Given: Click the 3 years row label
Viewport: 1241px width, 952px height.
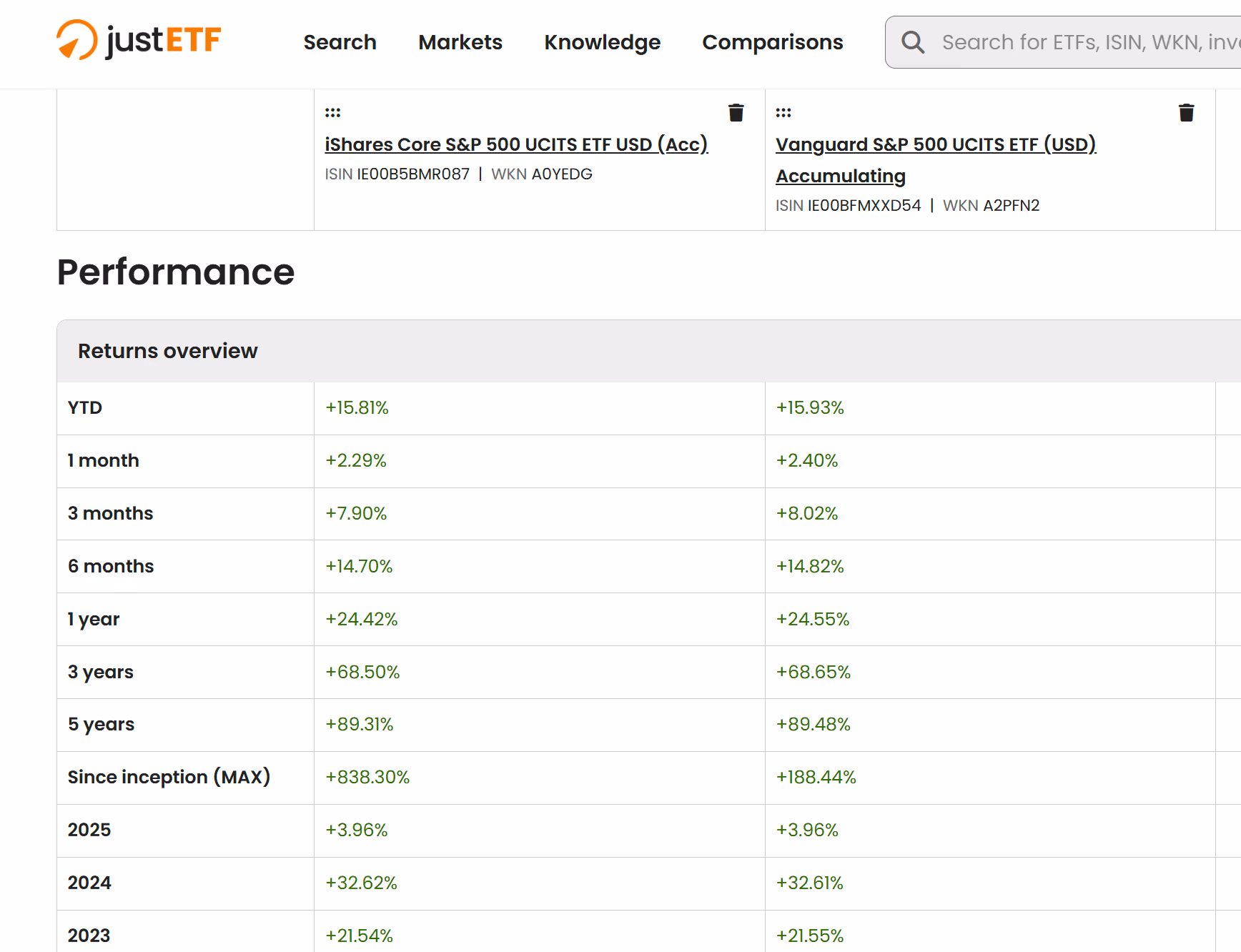Looking at the screenshot, I should [101, 673].
